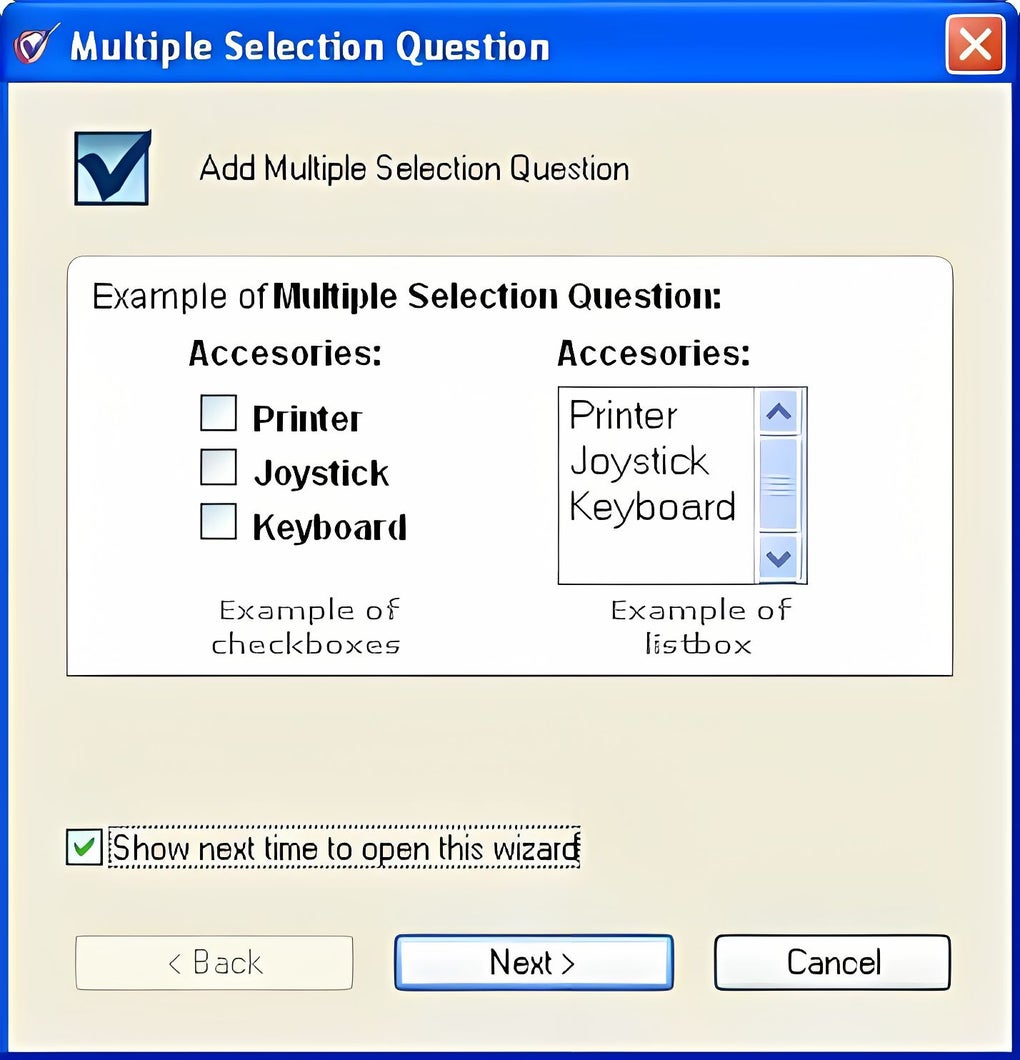Tick the Joystick checkbox
This screenshot has height=1060, width=1020.
(x=219, y=467)
